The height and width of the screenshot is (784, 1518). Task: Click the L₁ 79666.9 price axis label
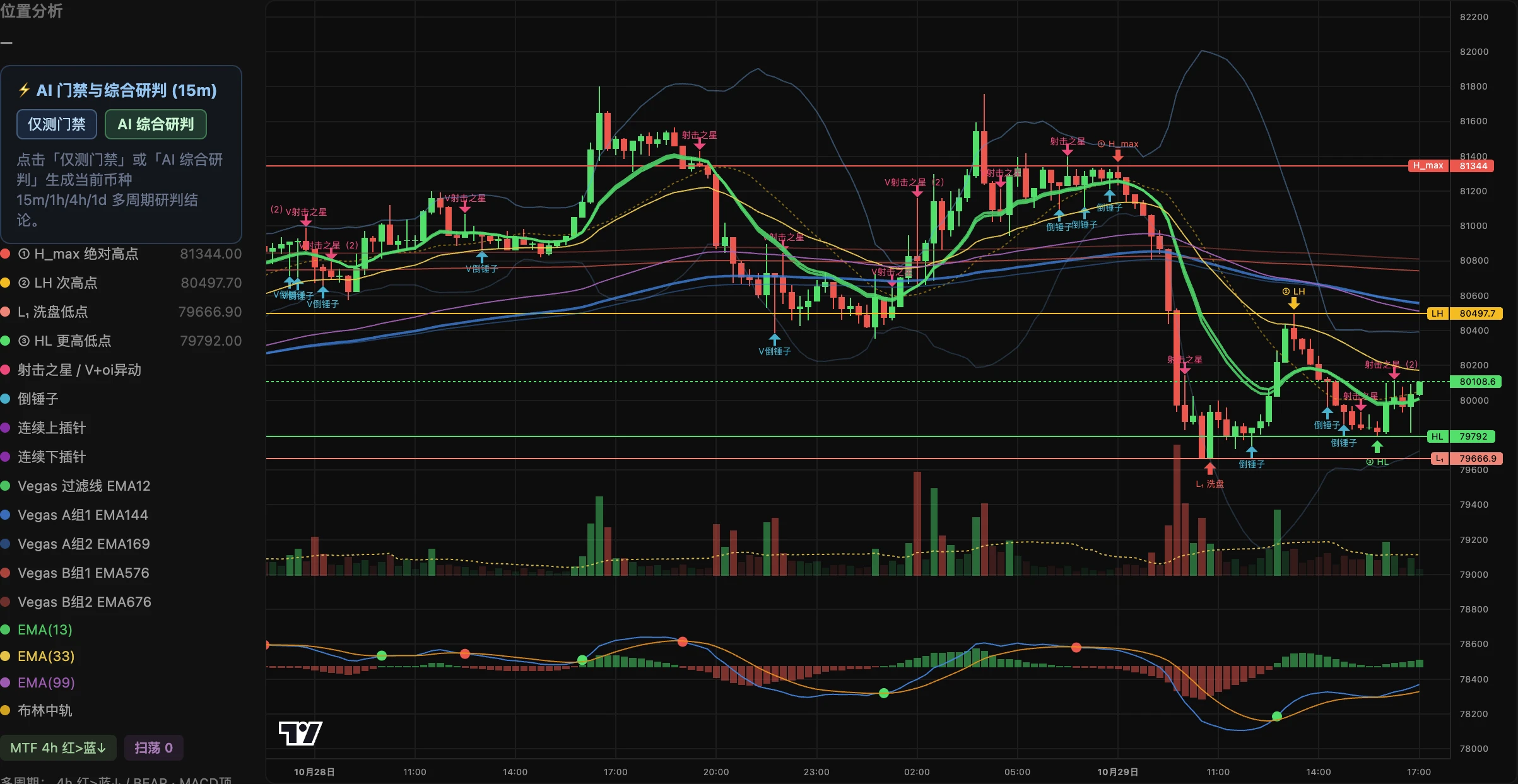tap(1467, 459)
